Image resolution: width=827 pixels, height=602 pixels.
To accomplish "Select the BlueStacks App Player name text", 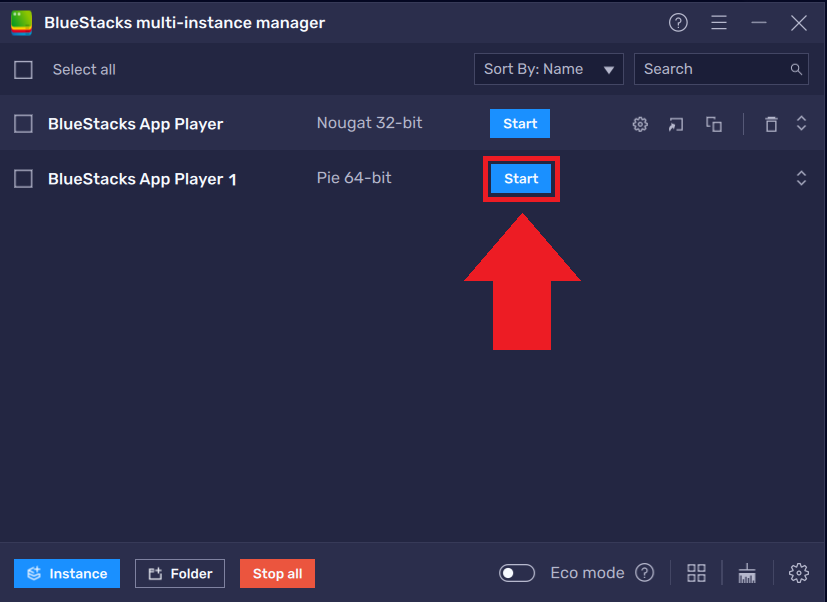I will click(x=136, y=124).
